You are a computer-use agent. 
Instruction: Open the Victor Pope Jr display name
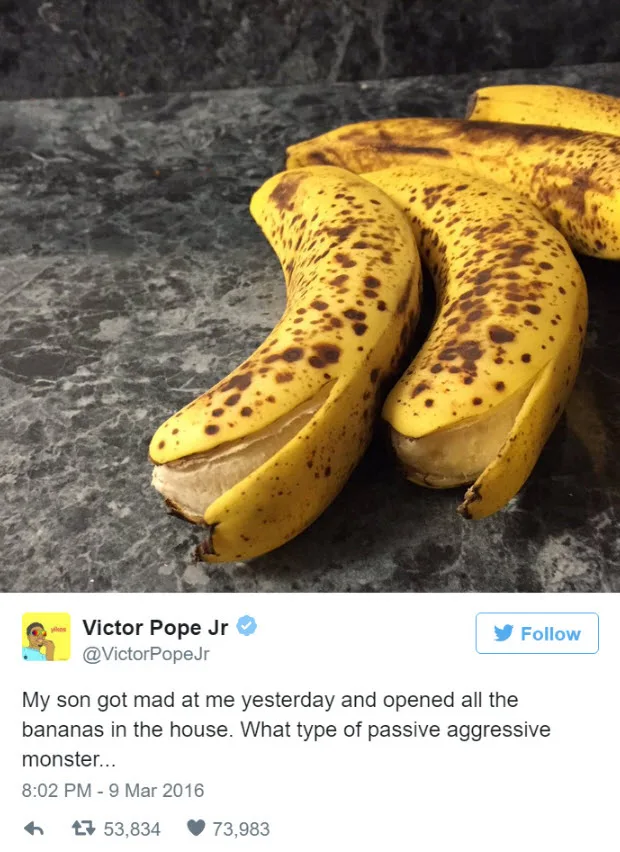pyautogui.click(x=155, y=628)
